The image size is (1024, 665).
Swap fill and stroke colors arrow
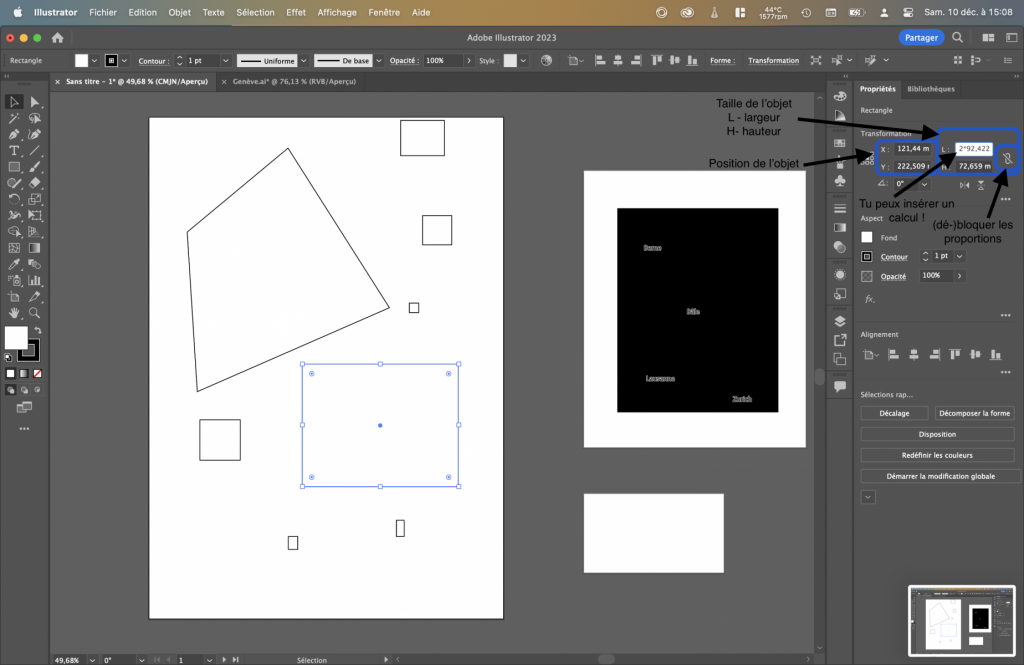[x=38, y=330]
